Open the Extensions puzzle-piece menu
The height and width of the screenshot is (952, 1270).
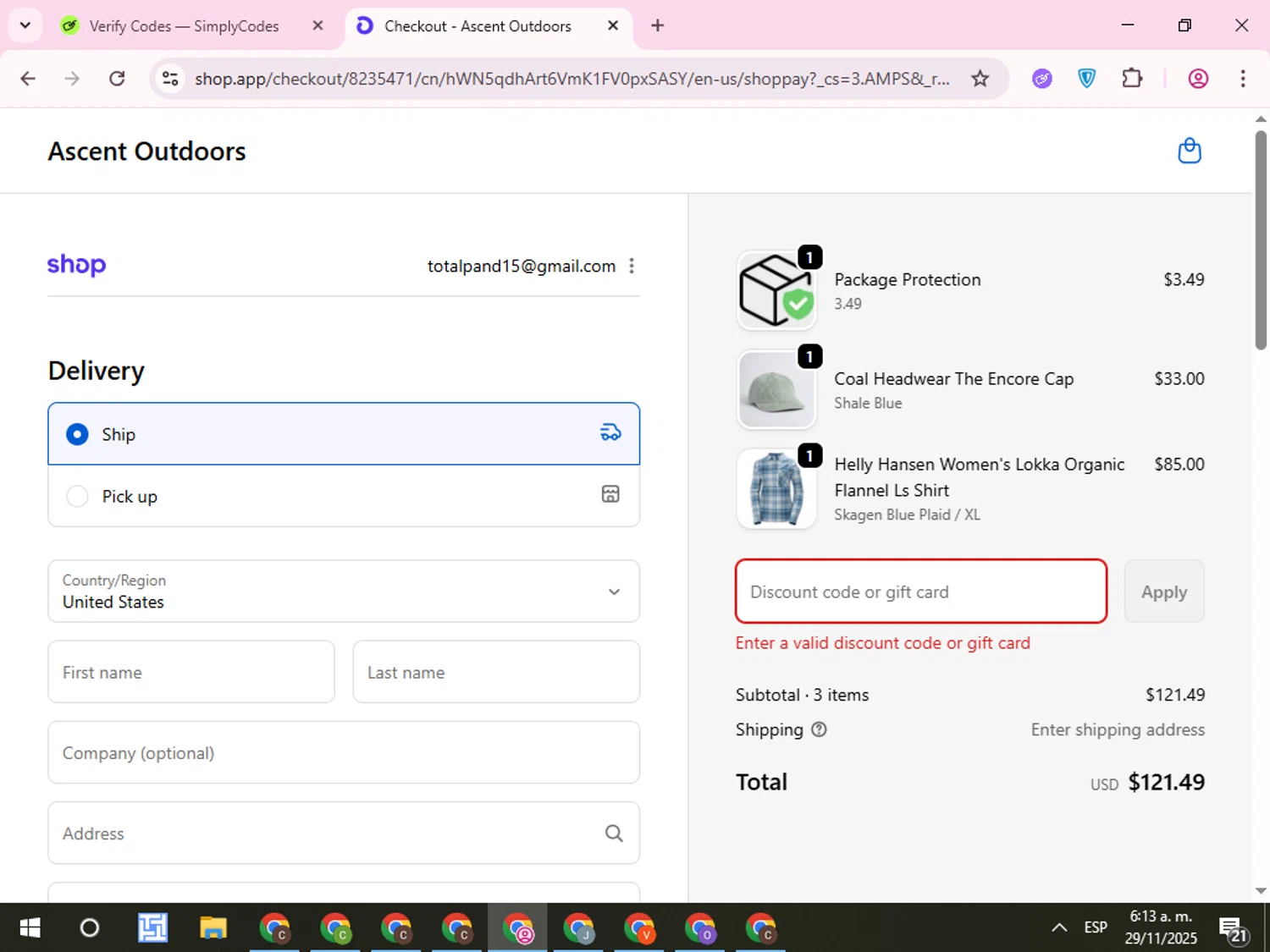click(1132, 79)
